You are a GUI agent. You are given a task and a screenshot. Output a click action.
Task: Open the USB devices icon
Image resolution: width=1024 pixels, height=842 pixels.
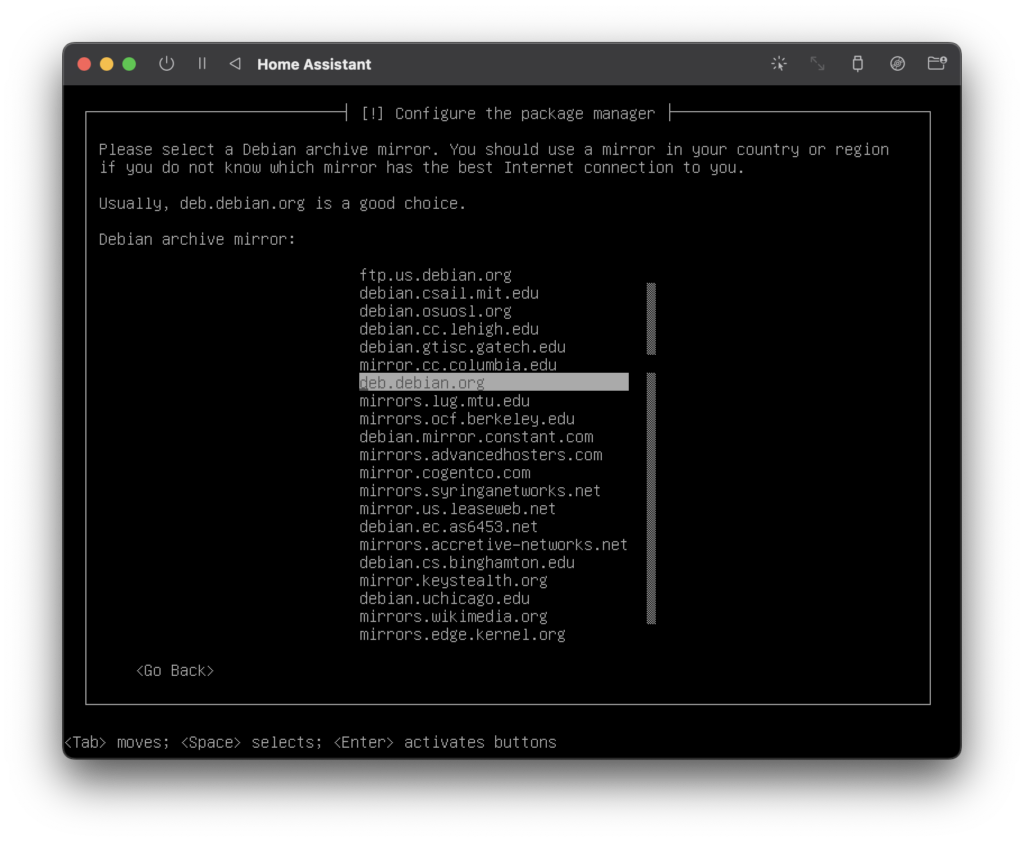tap(857, 63)
